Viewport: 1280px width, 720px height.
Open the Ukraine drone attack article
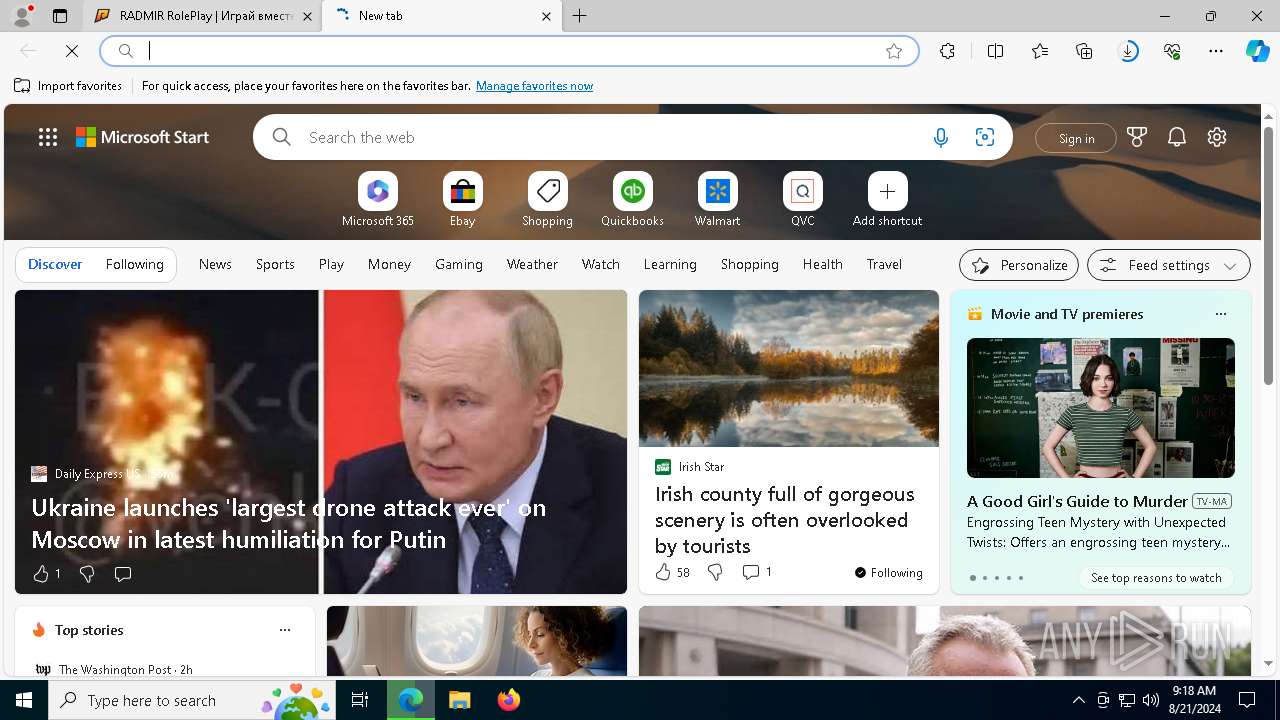pos(288,523)
